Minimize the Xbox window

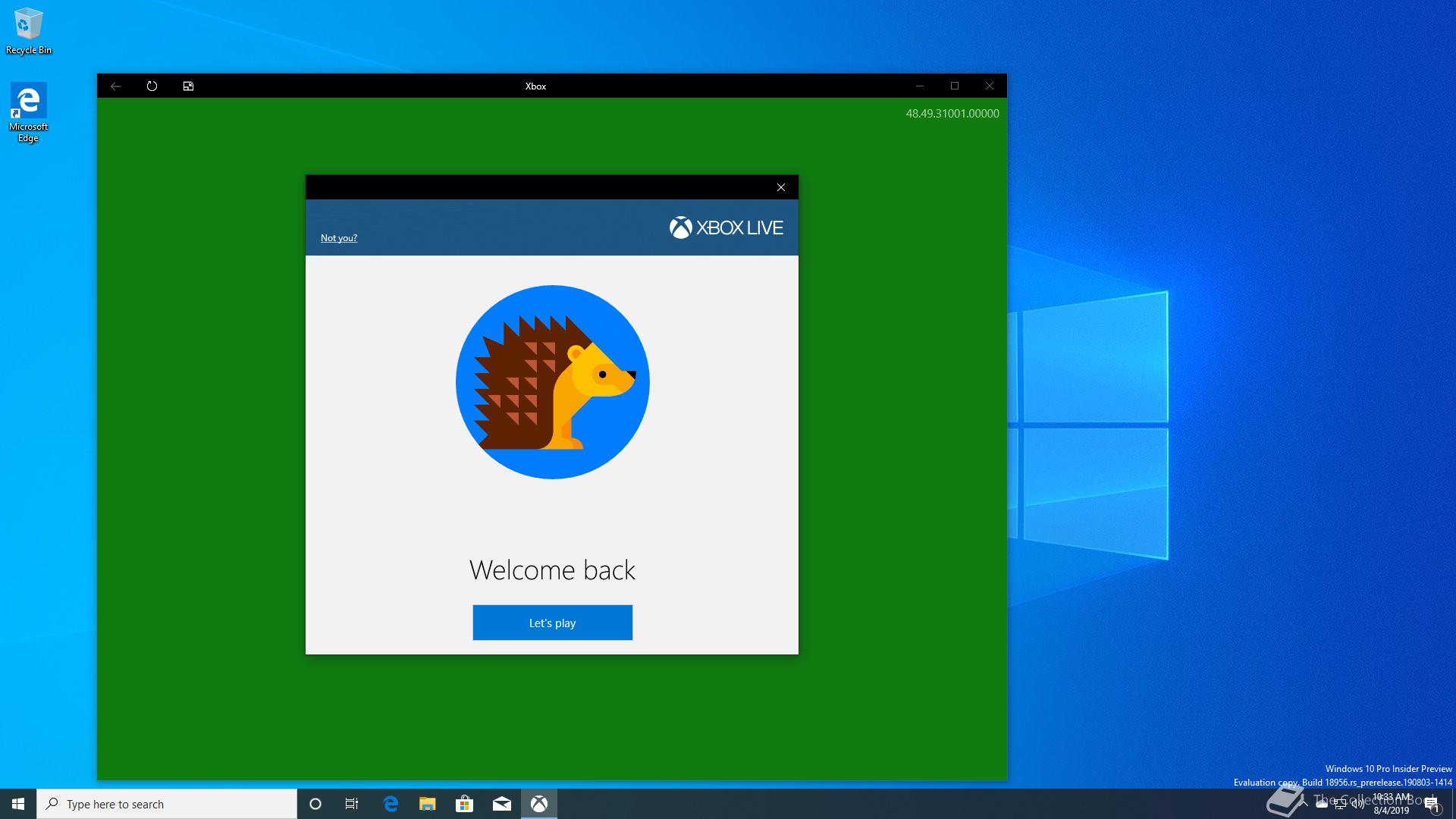click(920, 86)
